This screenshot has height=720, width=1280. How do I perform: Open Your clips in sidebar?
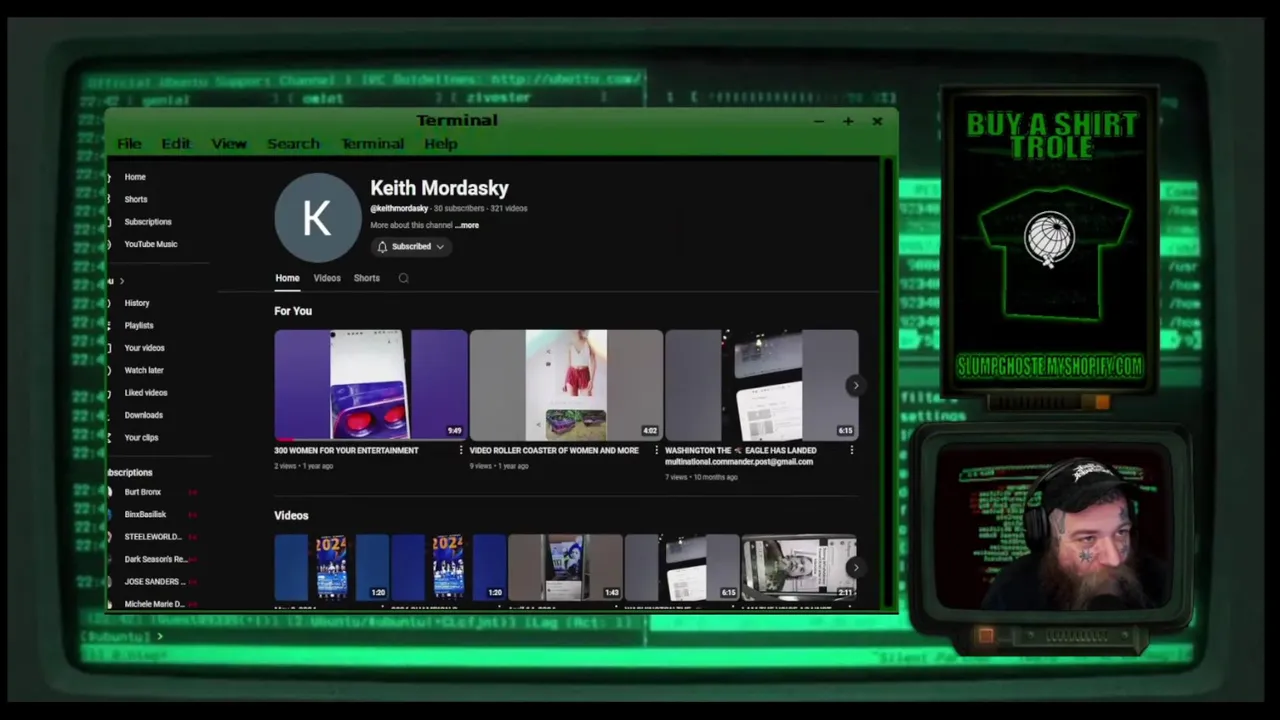point(141,437)
